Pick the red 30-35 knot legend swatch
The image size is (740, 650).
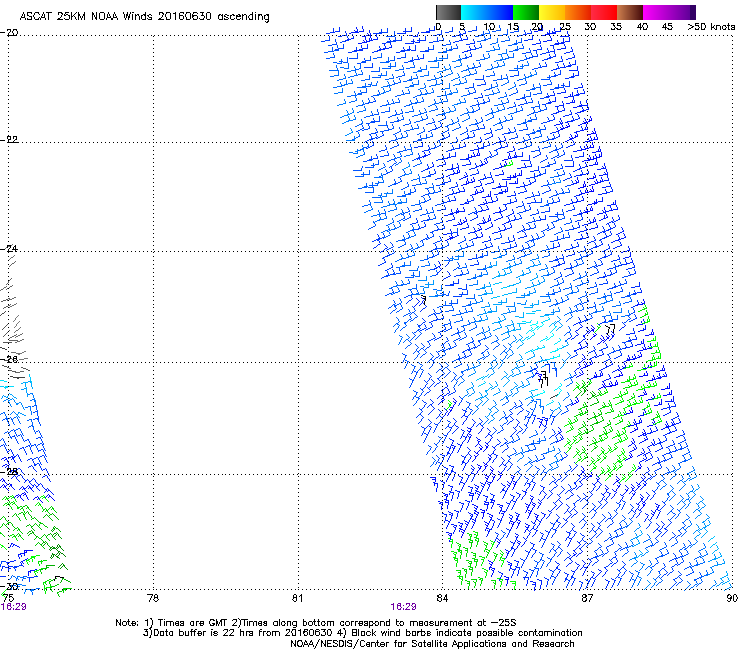coord(604,12)
